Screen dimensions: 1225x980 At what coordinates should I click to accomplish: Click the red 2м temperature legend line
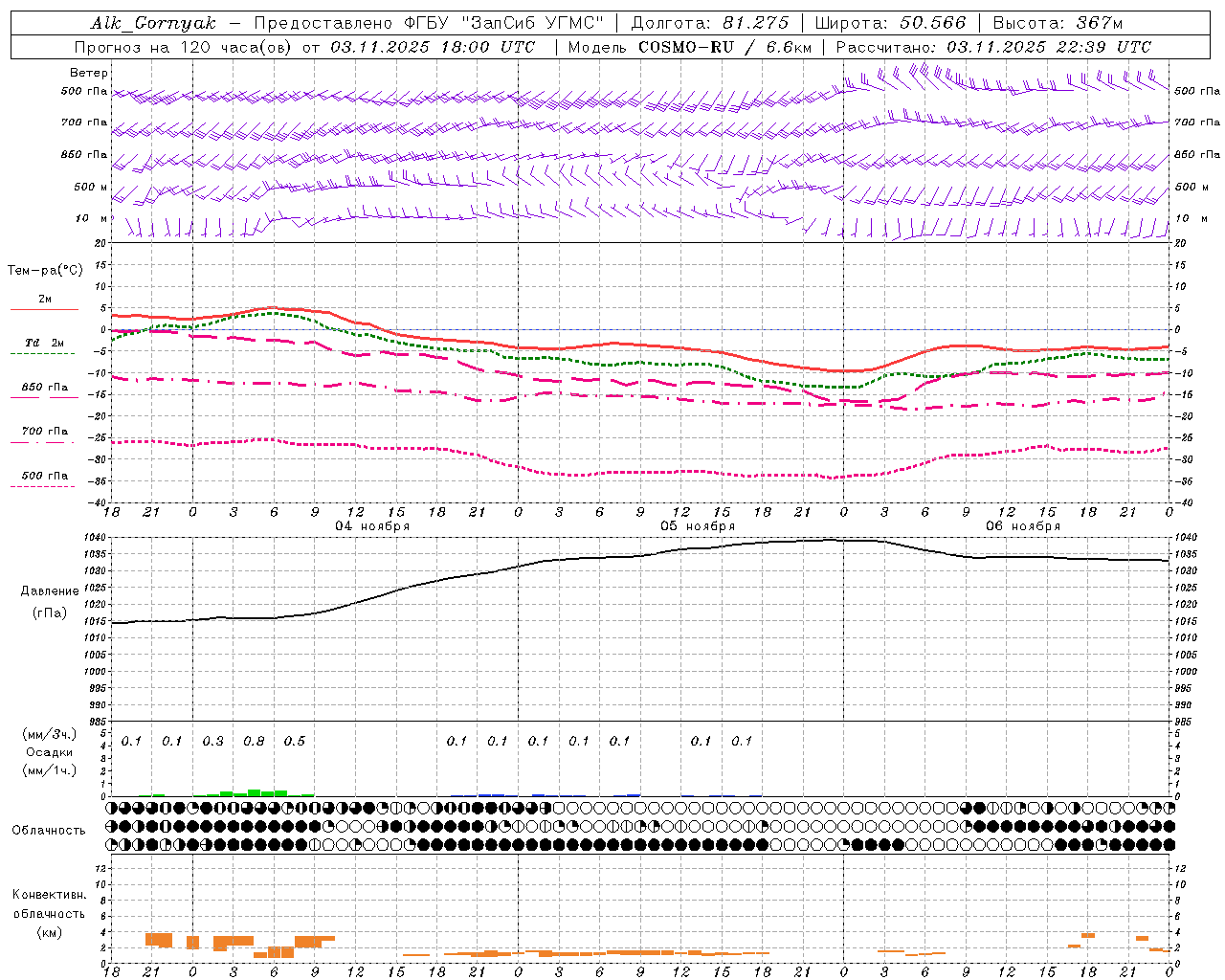[44, 309]
